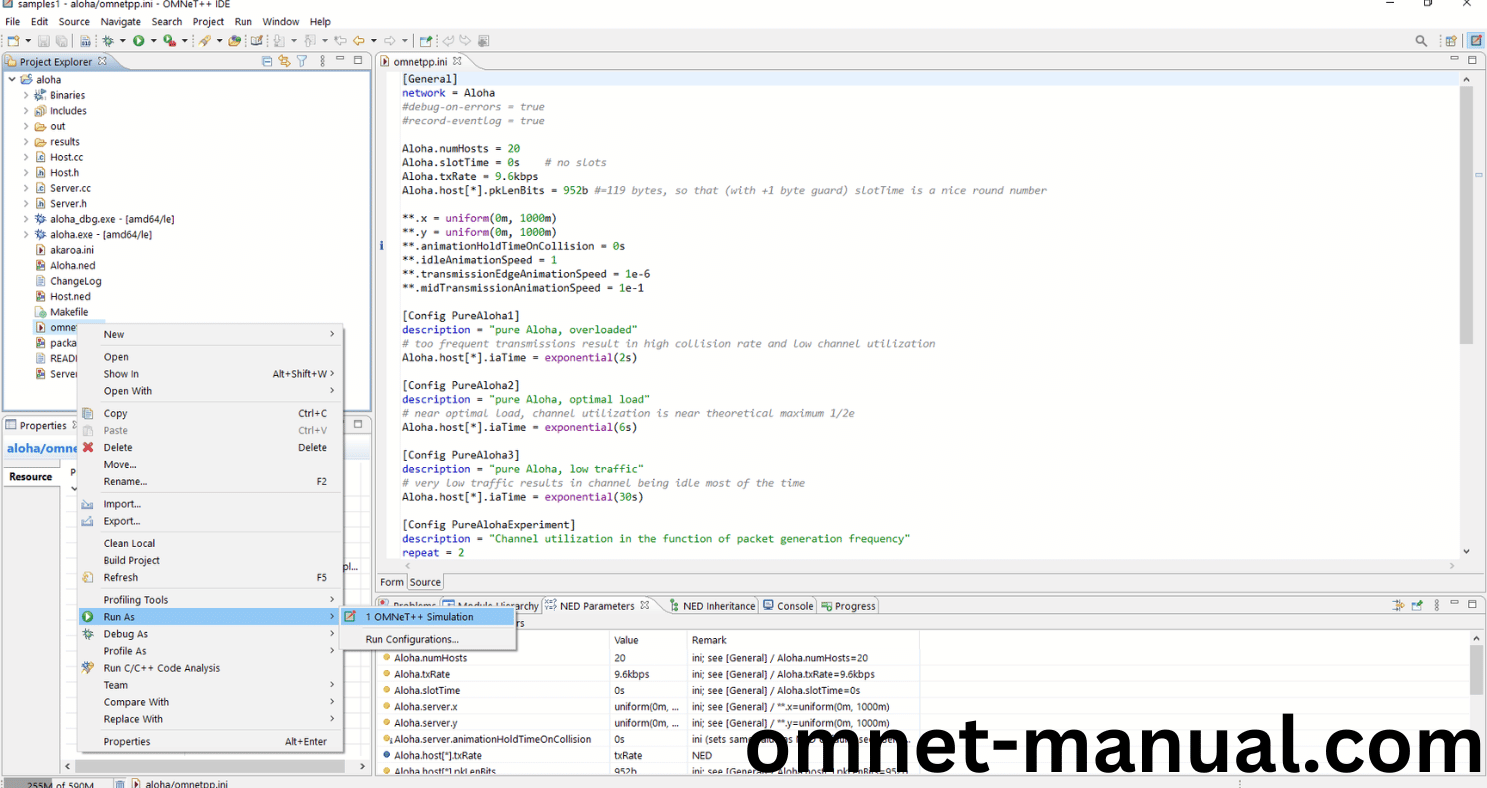Open the Debug As context submenu
The image size is (1487, 788).
point(210,634)
